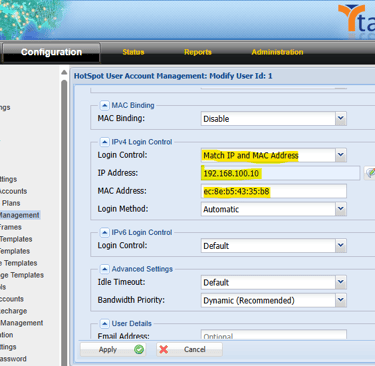Viewport: 375px width, 366px height.
Task: Open the Login Method dropdown
Action: point(340,209)
